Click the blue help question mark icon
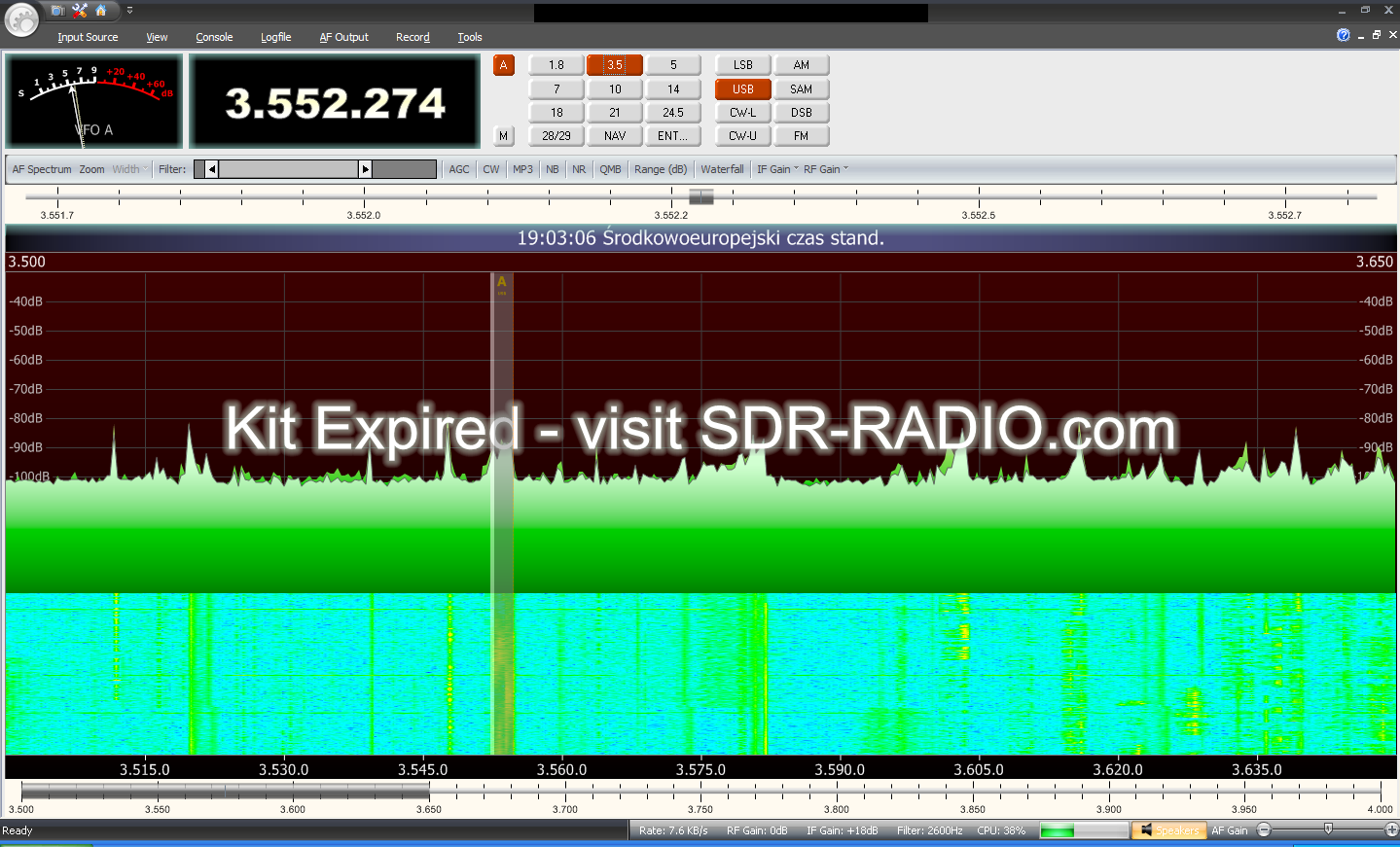1400x847 pixels. click(x=1344, y=35)
